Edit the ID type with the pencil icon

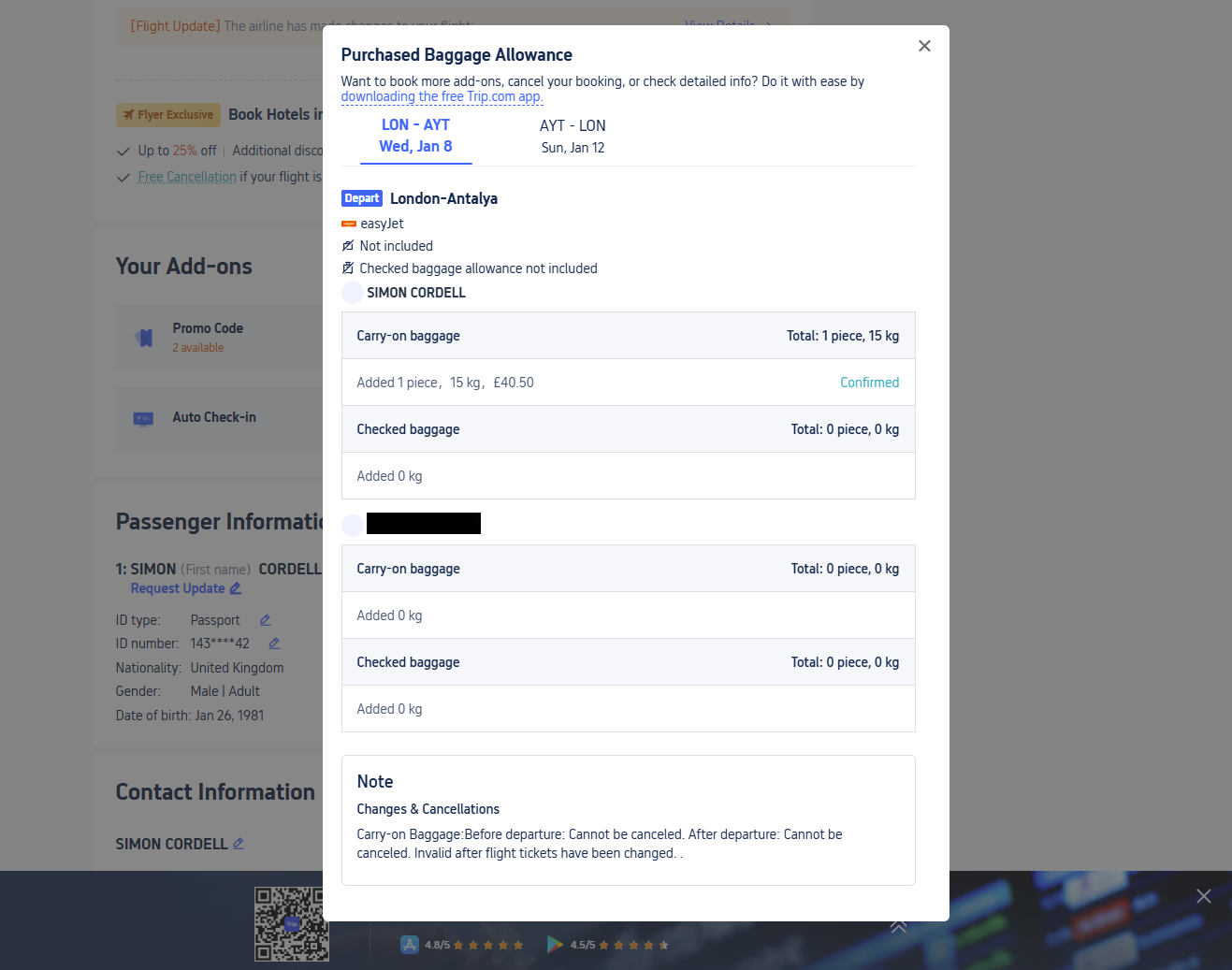click(265, 620)
